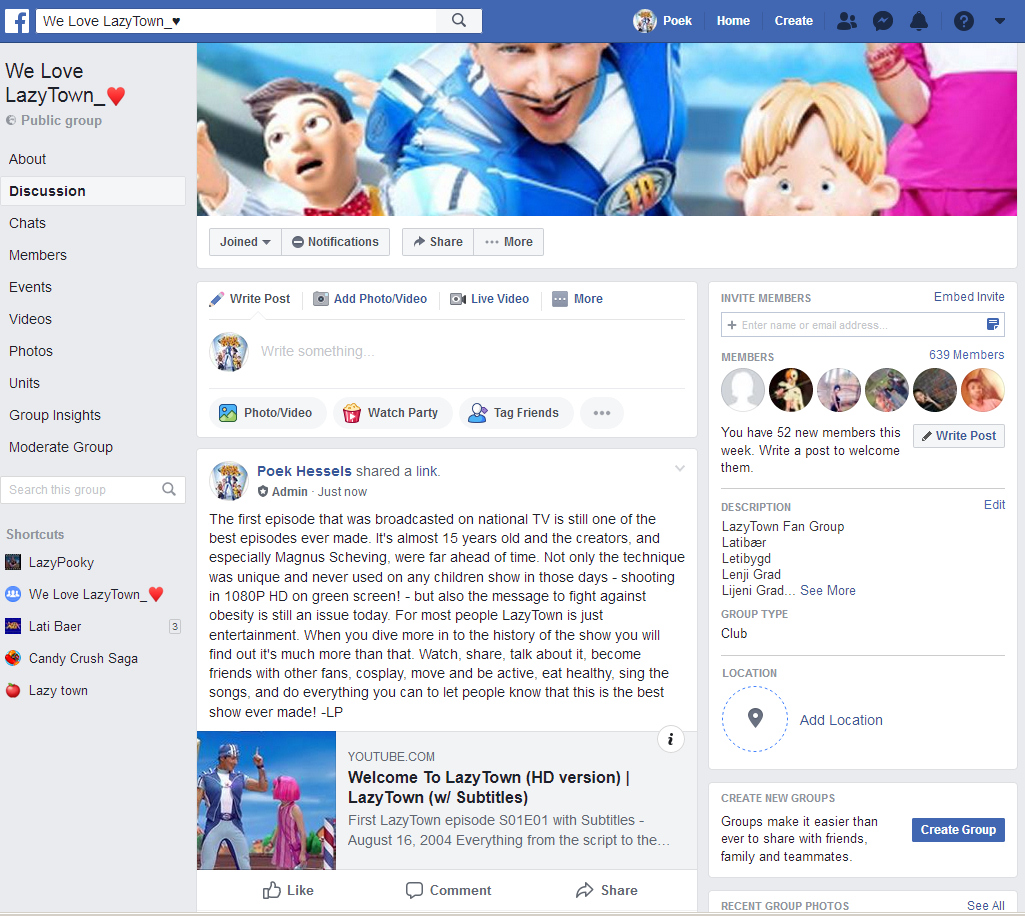Click Embed Invite link
Image resolution: width=1025 pixels, height=916 pixels.
click(x=969, y=297)
